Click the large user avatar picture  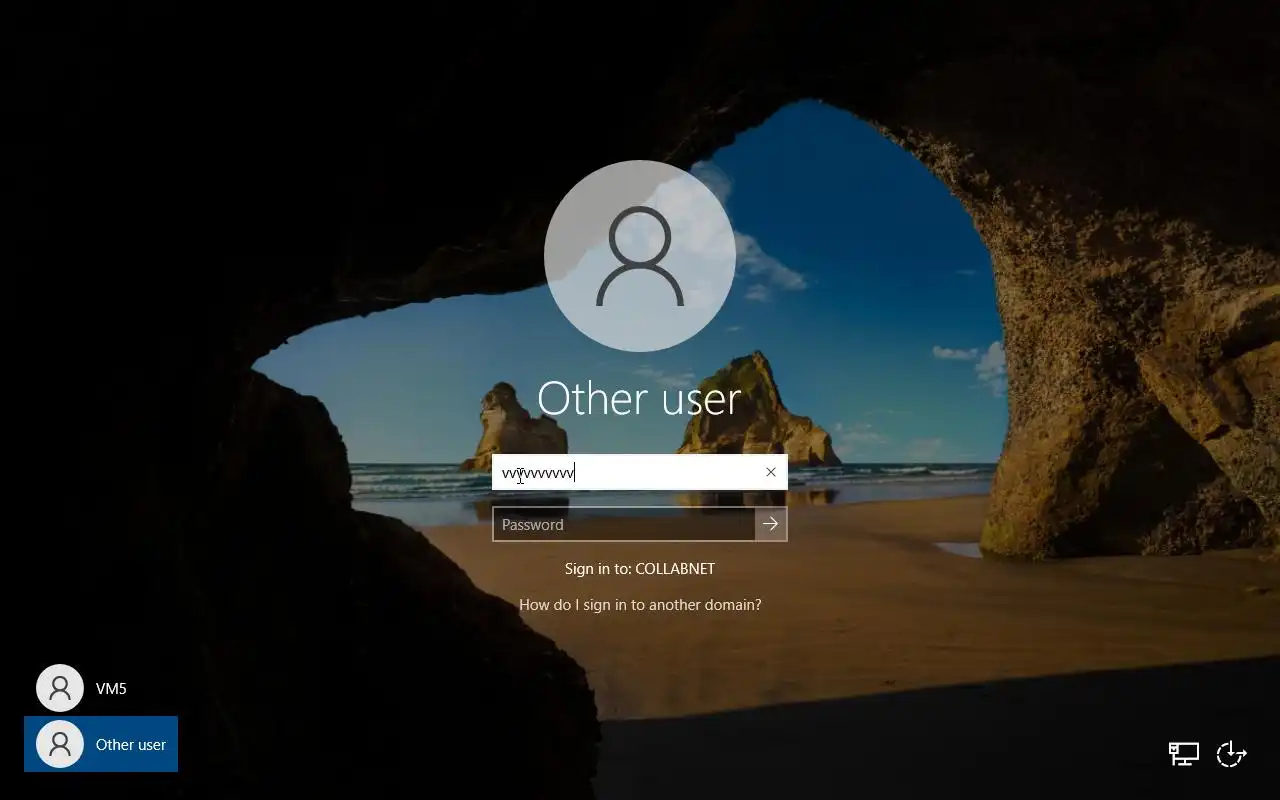(x=640, y=256)
